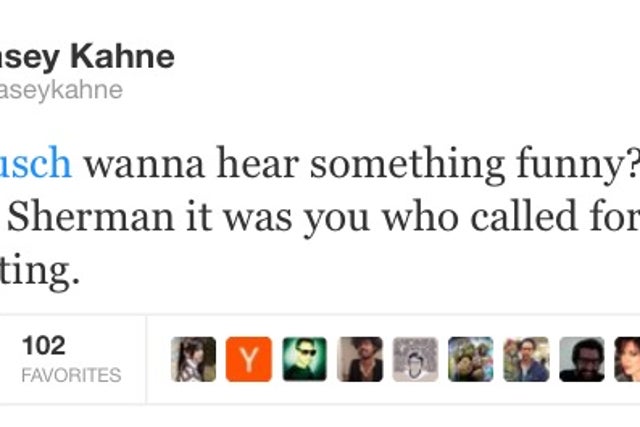640x427 pixels.
Task: Open first favoriter avatar of dark-haired woman
Action: [x=193, y=359]
